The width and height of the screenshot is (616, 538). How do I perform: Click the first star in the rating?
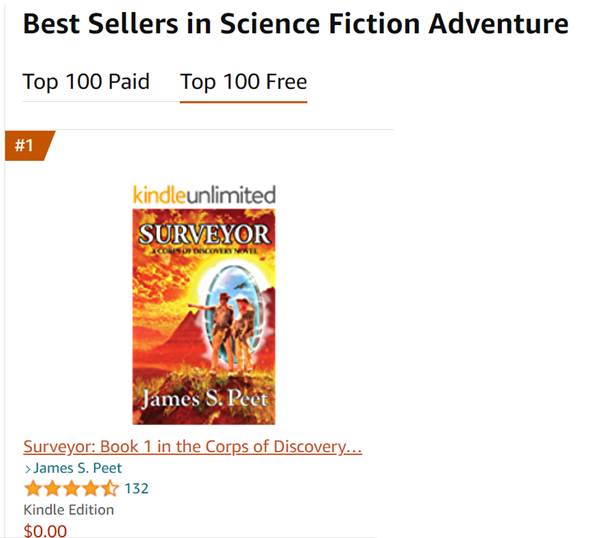33,489
